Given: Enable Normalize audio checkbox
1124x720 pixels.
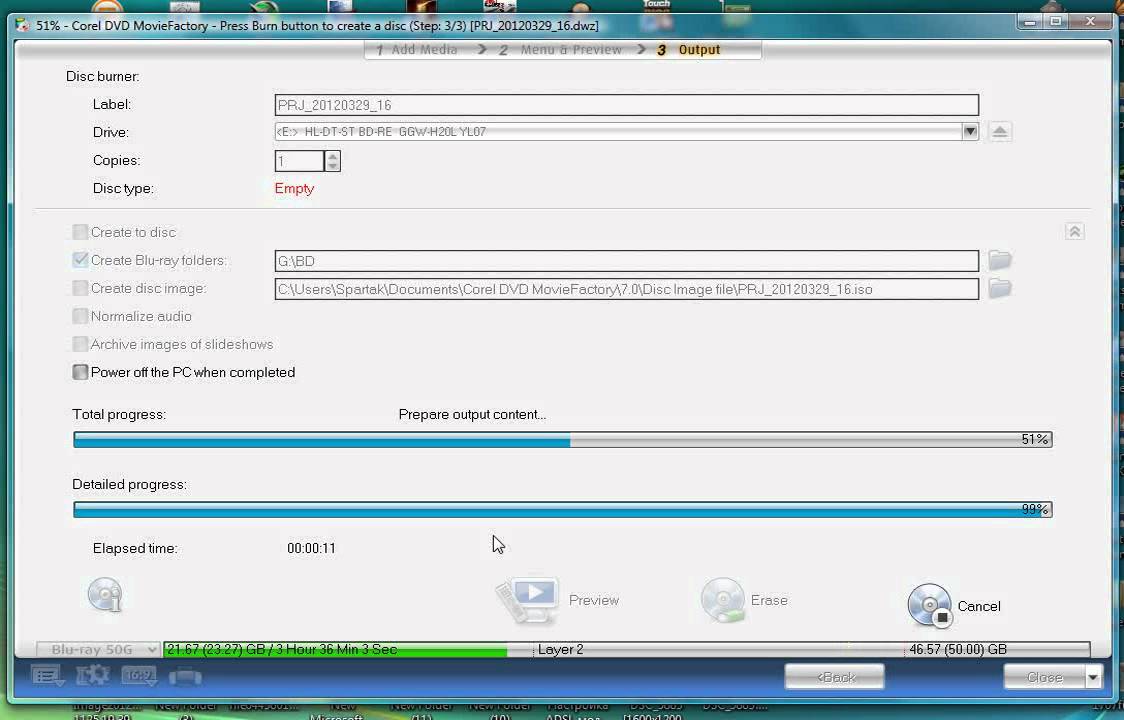Looking at the screenshot, I should click(80, 316).
